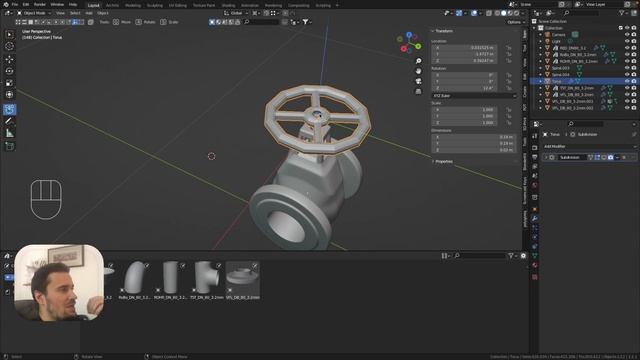This screenshot has height=360, width=640.
Task: Select the Add Cube tool
Action: point(9,146)
